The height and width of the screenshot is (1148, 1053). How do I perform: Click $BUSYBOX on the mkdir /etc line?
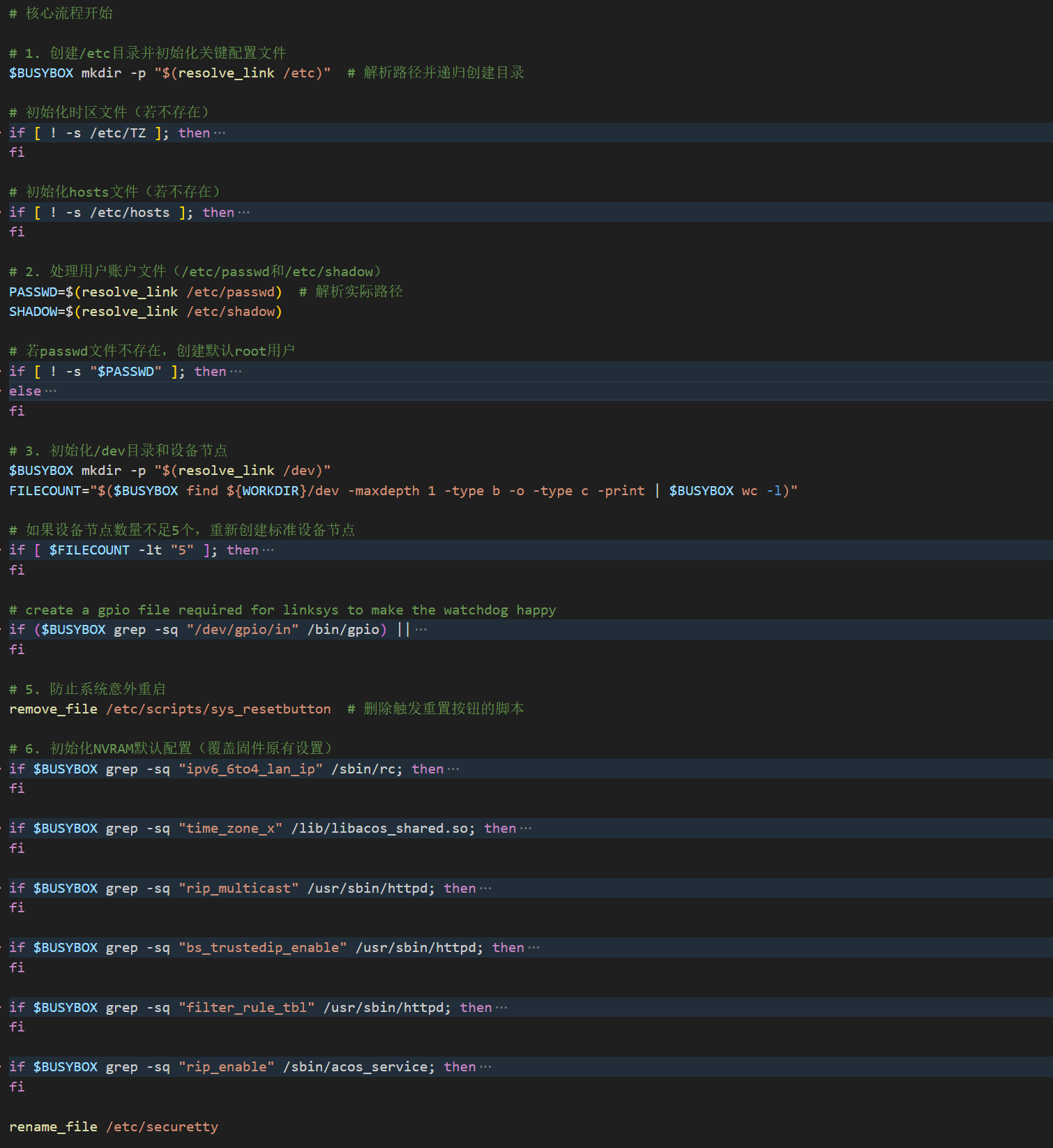[x=41, y=73]
